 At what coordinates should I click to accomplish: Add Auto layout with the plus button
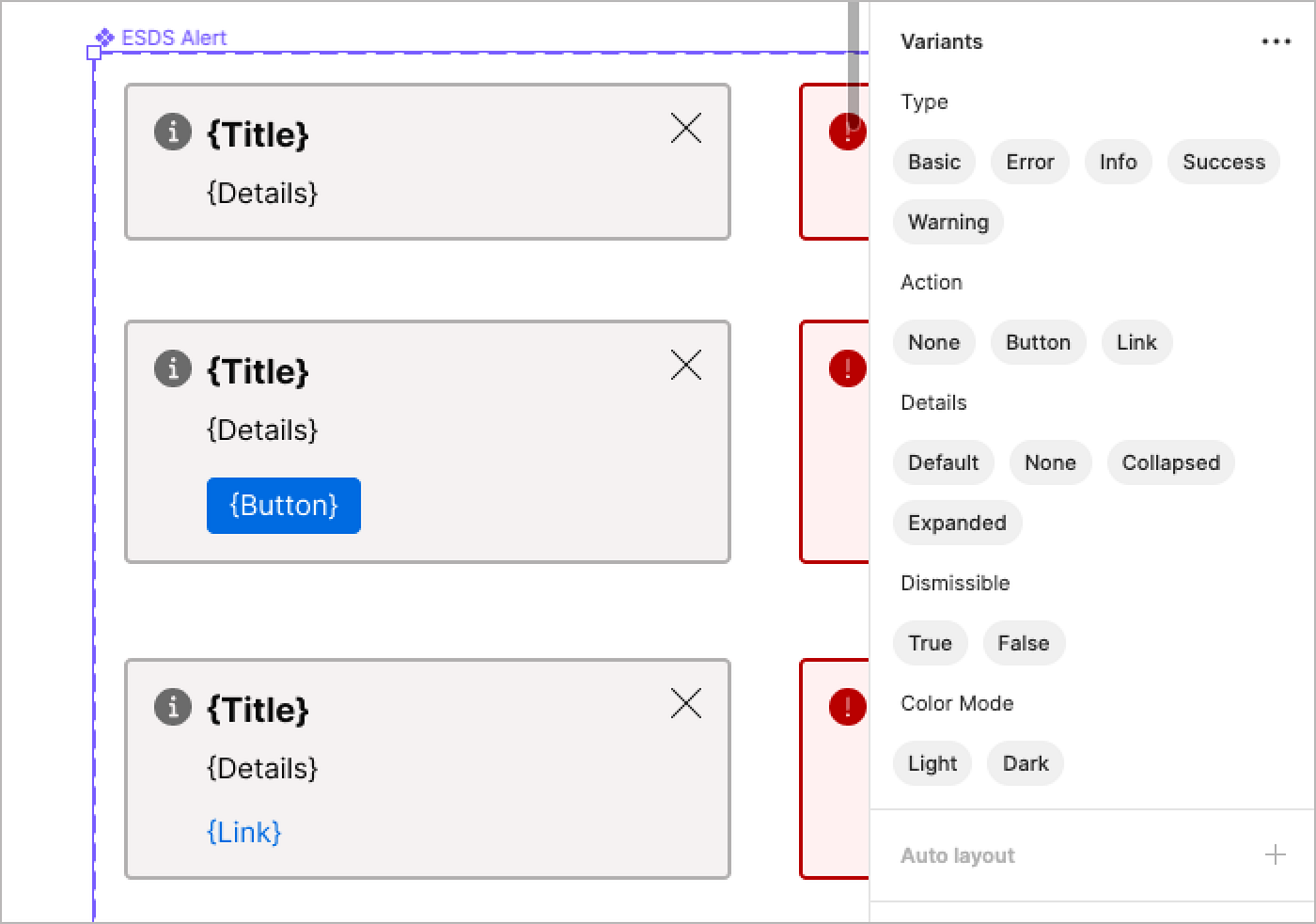coord(1275,855)
